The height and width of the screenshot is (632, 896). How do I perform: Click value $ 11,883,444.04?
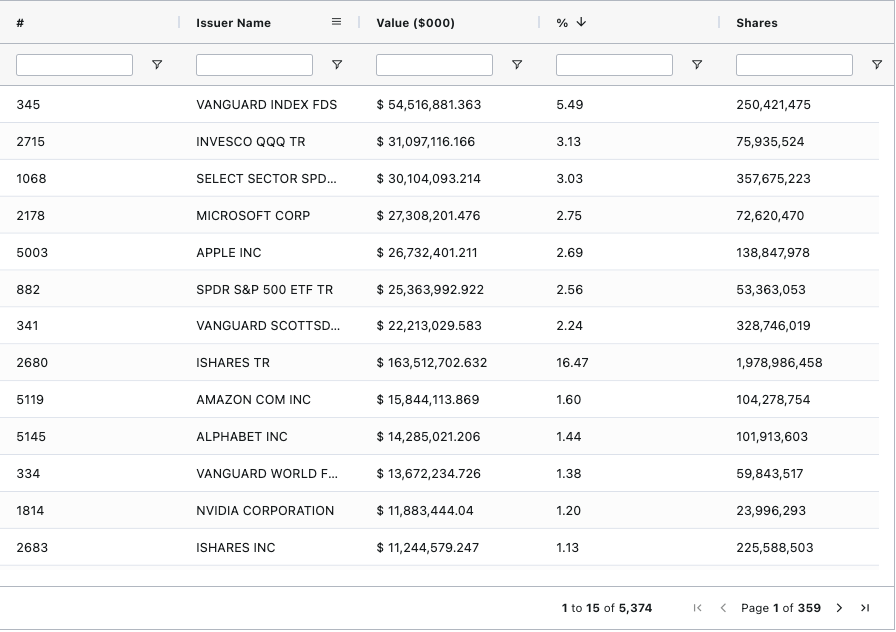coord(425,511)
